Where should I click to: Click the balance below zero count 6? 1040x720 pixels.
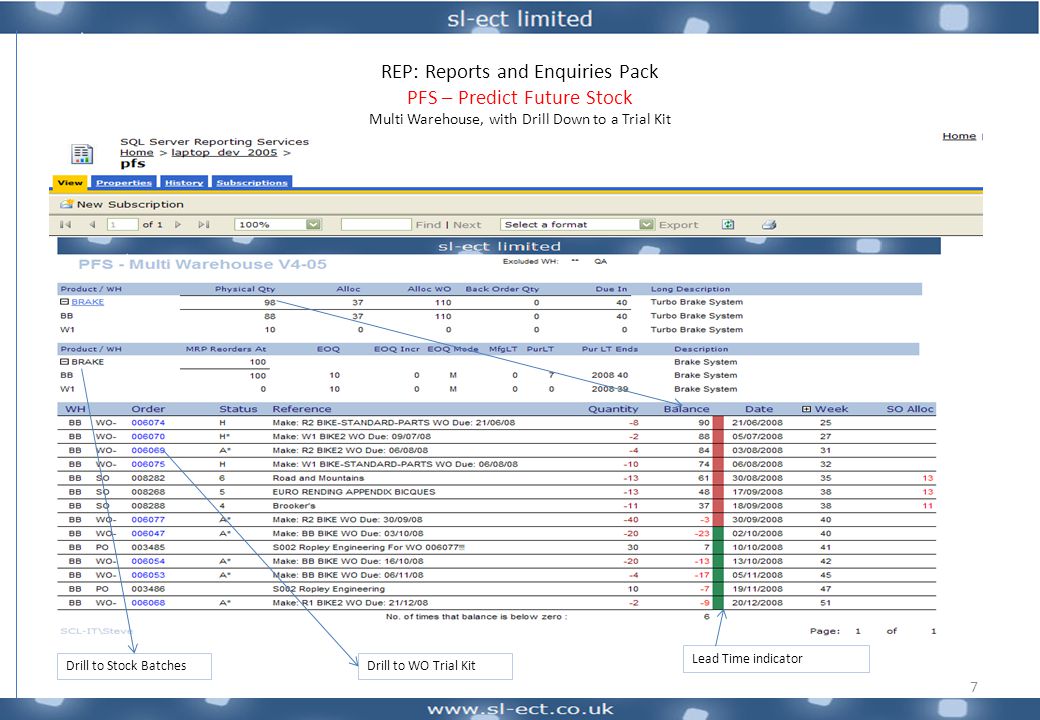point(706,617)
